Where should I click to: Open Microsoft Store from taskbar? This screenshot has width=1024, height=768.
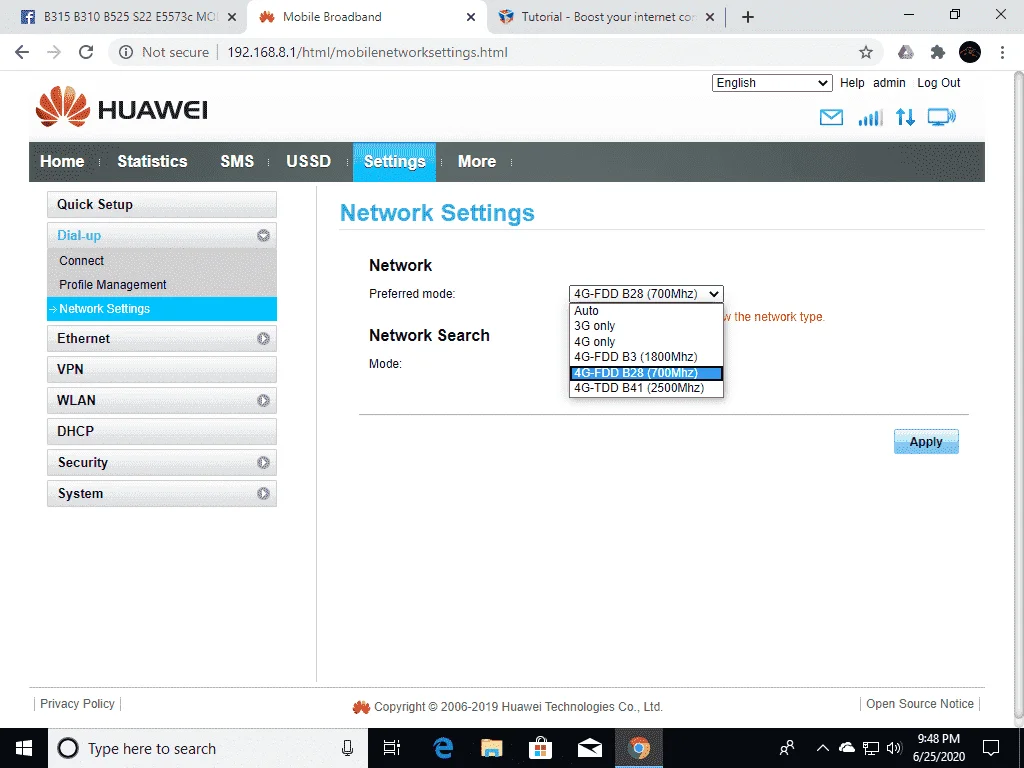pos(540,748)
